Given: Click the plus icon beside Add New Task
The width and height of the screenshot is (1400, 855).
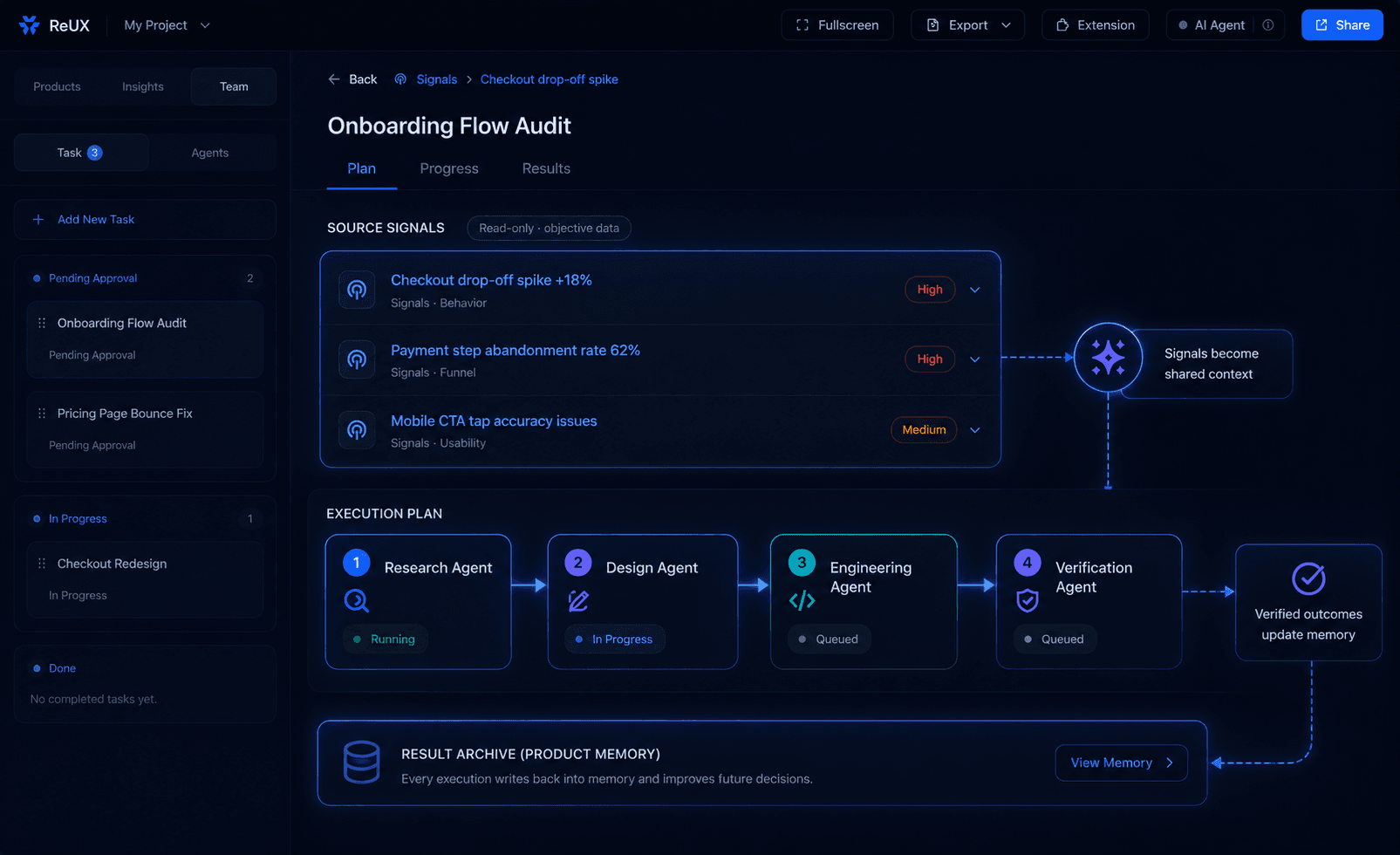Looking at the screenshot, I should point(38,220).
